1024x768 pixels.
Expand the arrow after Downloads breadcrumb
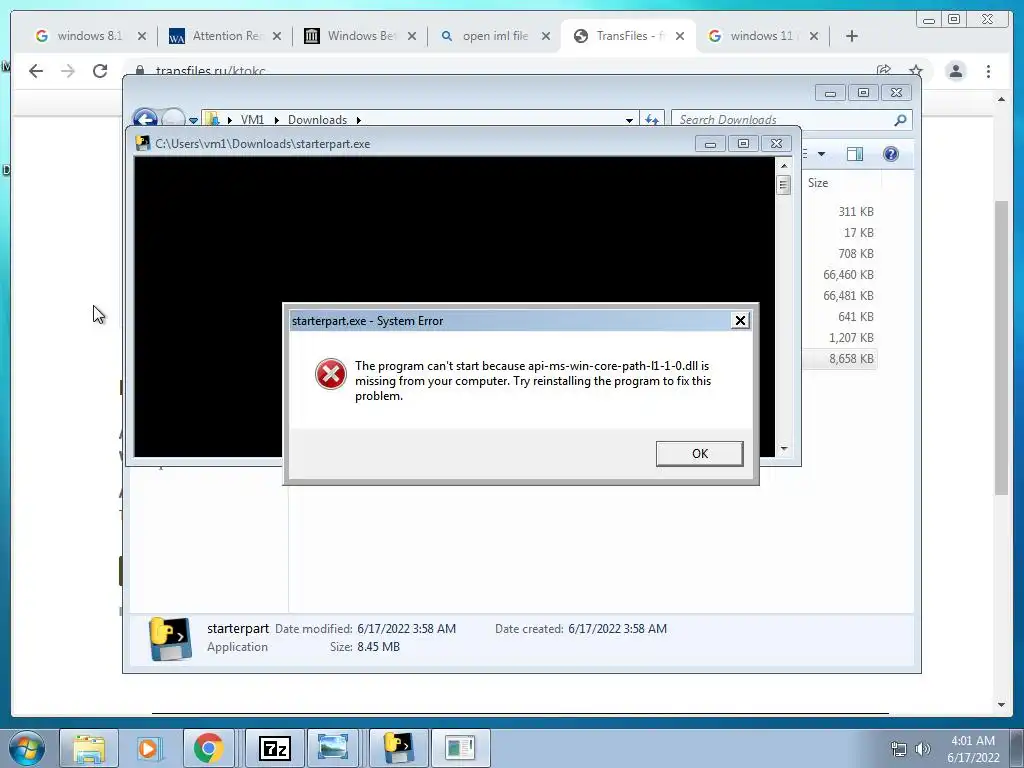click(x=359, y=120)
